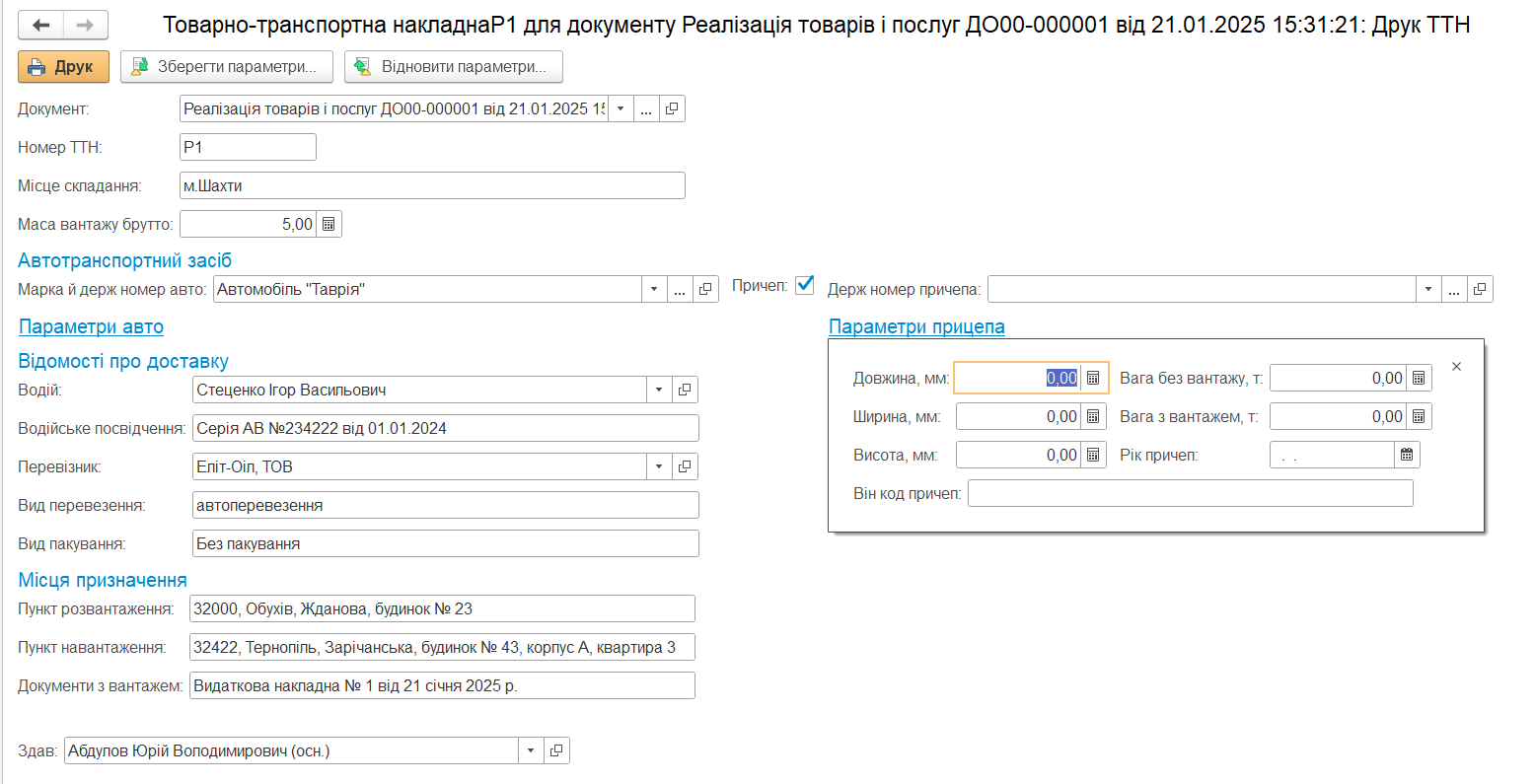Expand the Водій dropdown
The image size is (1535, 784).
coord(659,390)
